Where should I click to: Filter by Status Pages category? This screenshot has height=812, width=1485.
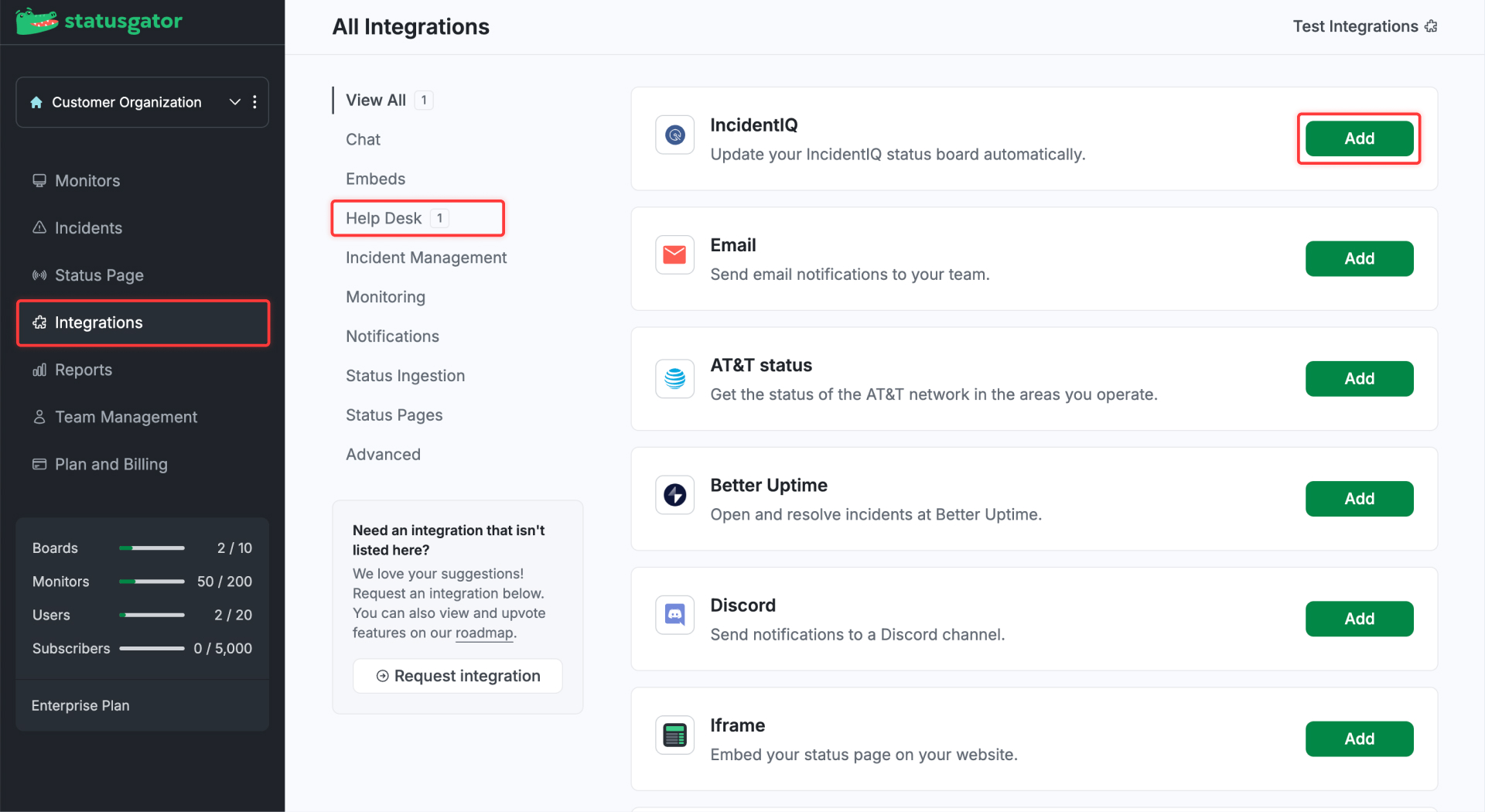394,415
